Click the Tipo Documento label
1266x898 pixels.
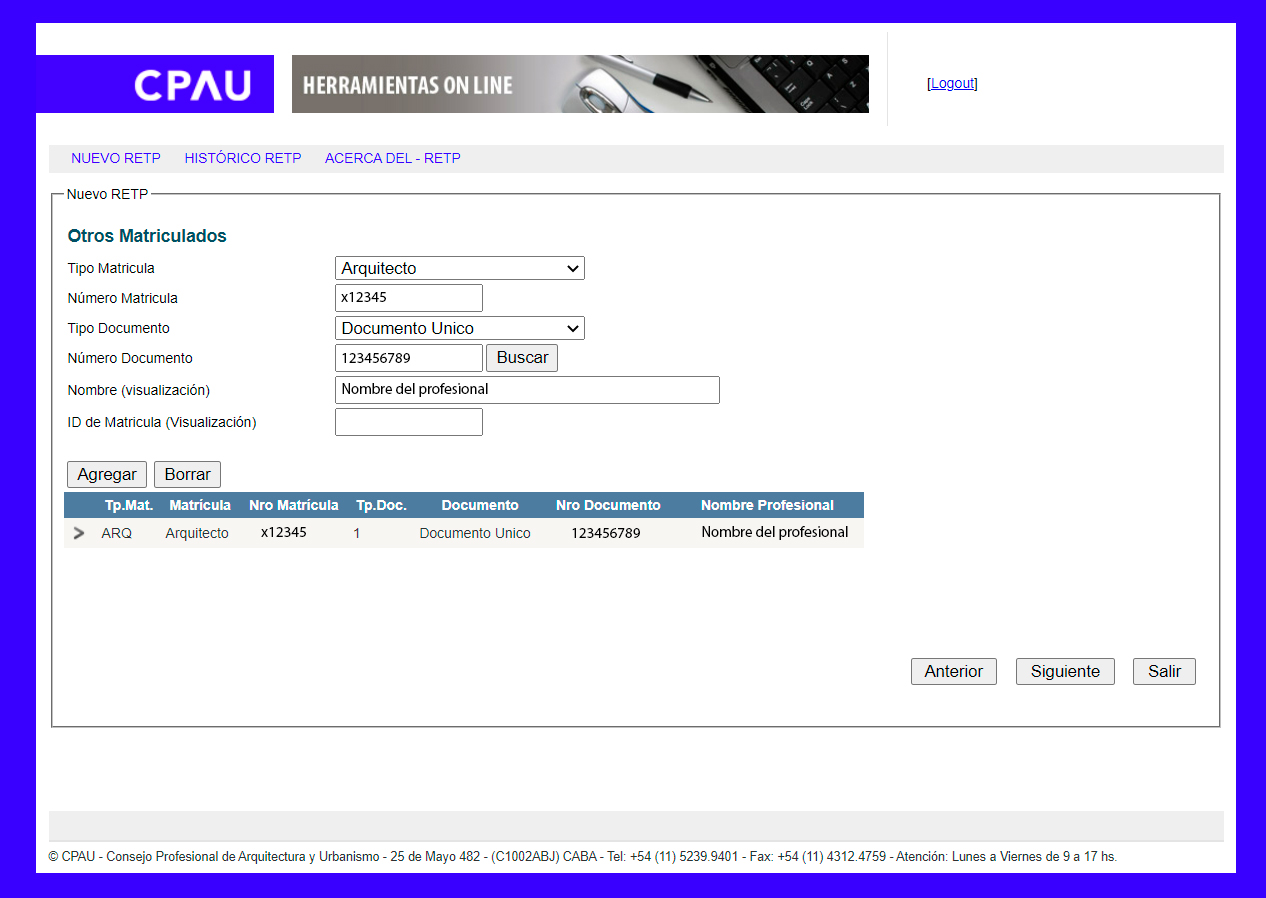click(x=119, y=328)
